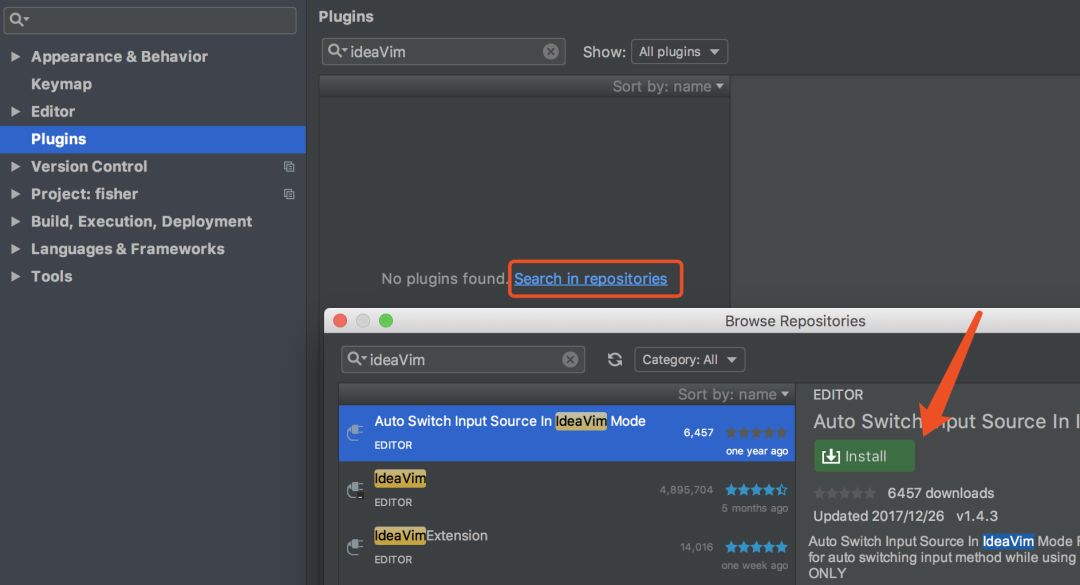The height and width of the screenshot is (585, 1080).
Task: Expand Build, Execution, Deployment node
Action: pos(15,222)
